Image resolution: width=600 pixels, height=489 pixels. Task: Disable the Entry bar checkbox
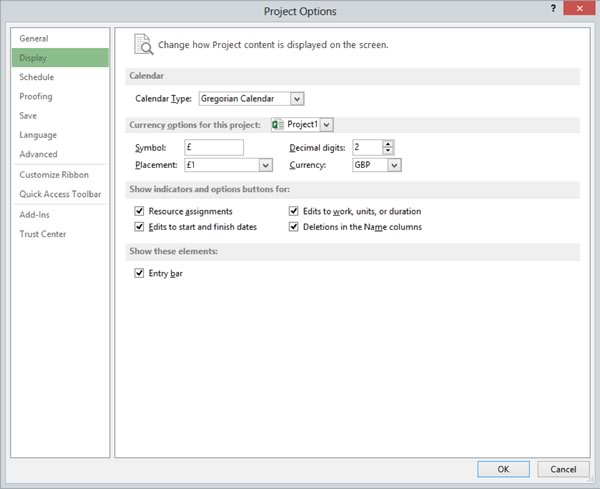pos(139,273)
